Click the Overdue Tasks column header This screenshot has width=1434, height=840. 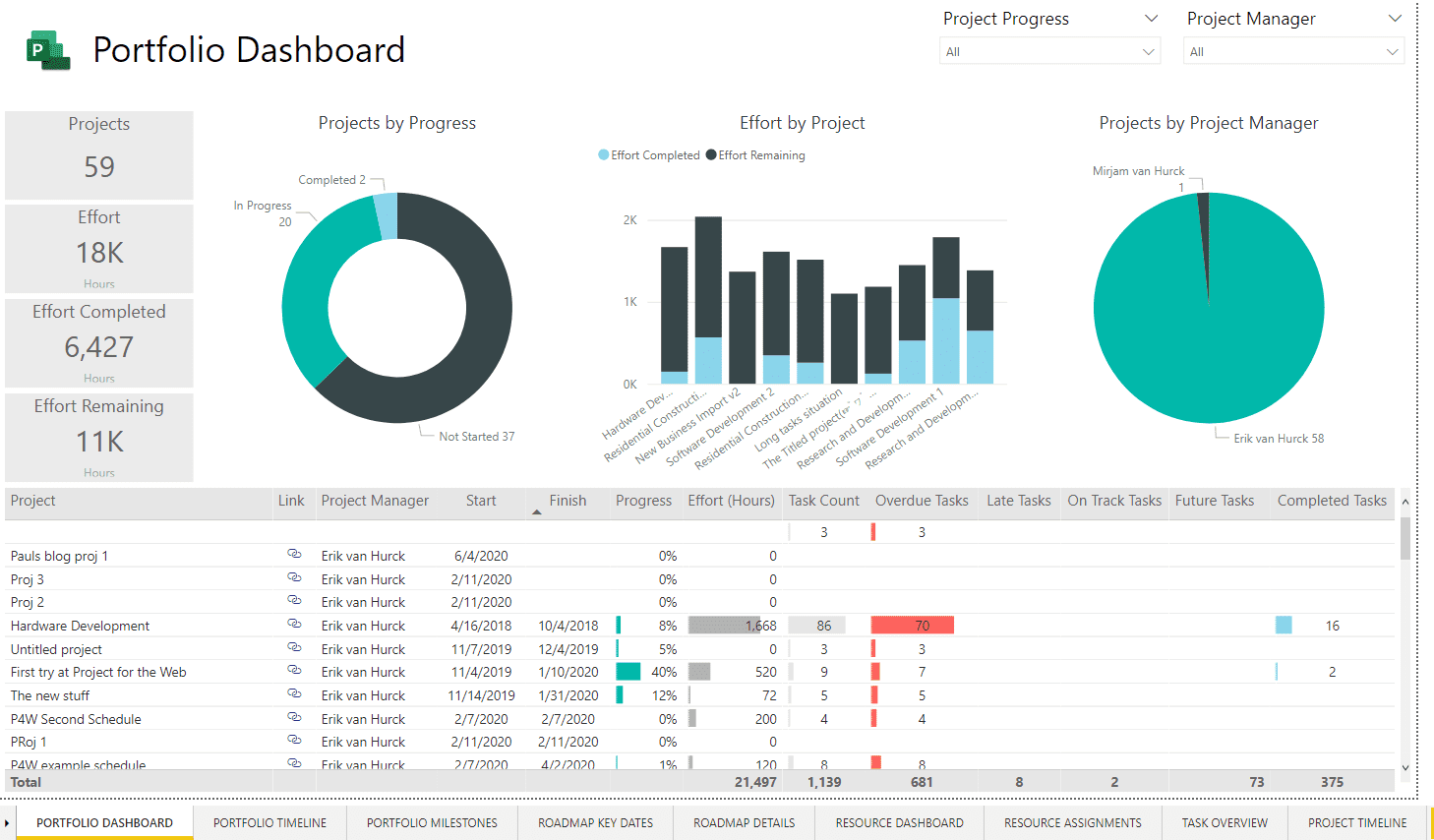click(922, 501)
